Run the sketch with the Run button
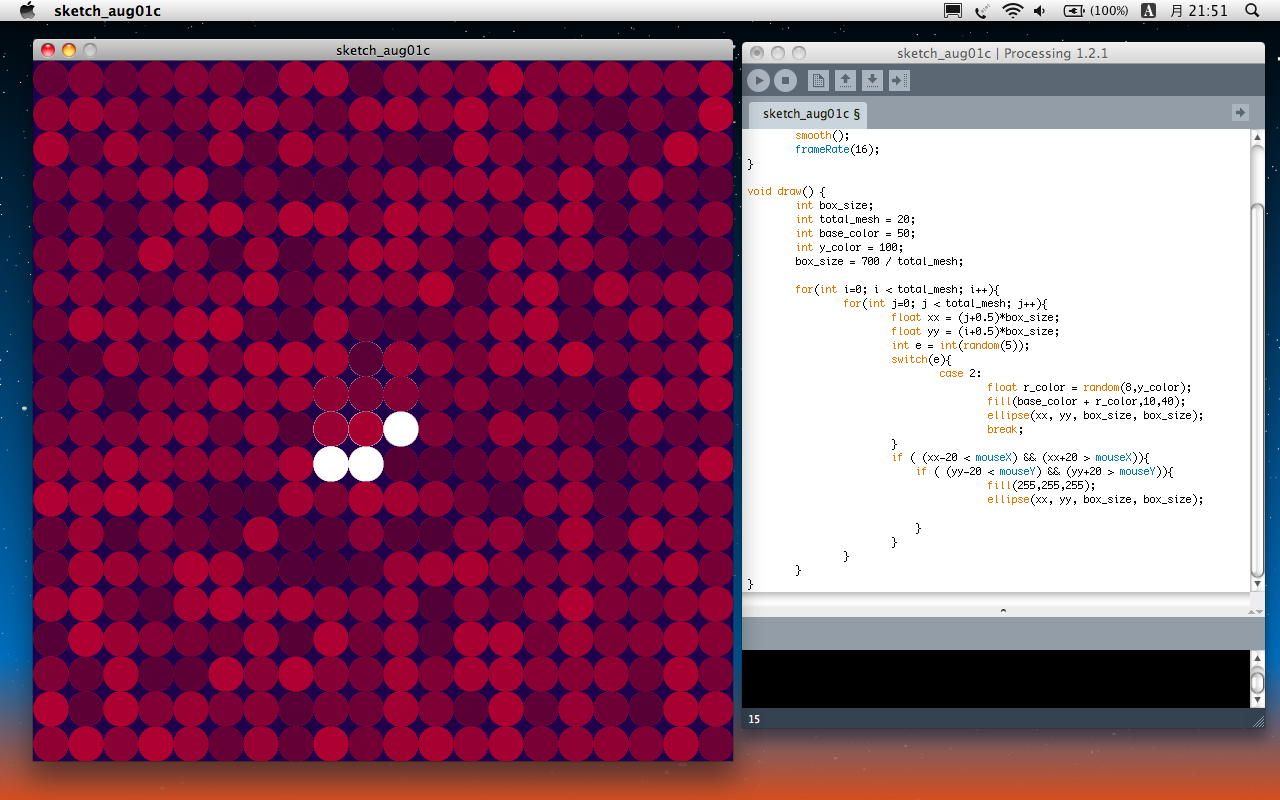This screenshot has width=1280, height=800. [x=758, y=80]
